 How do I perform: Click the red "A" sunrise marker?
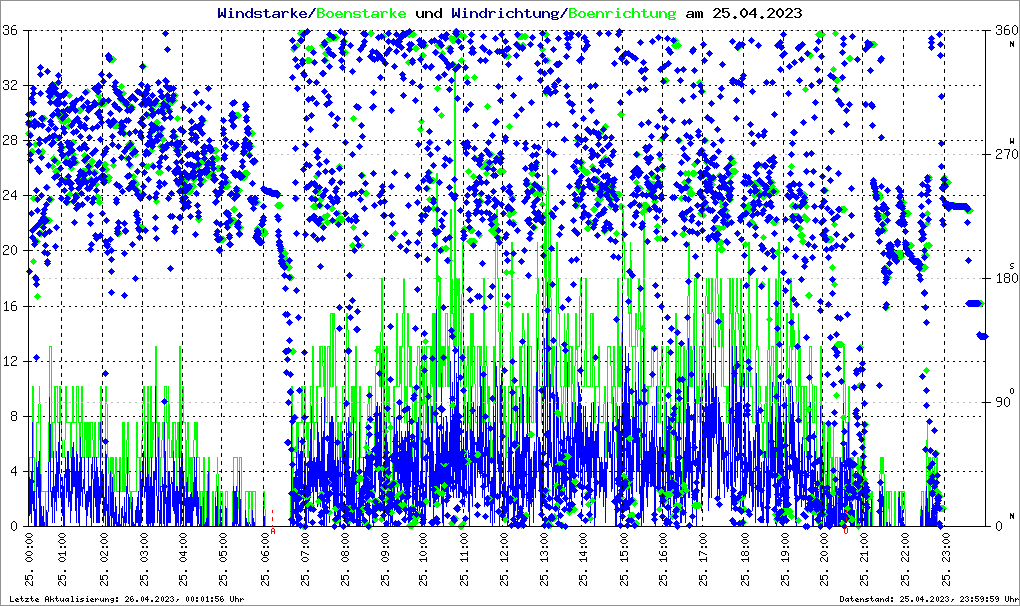273,531
